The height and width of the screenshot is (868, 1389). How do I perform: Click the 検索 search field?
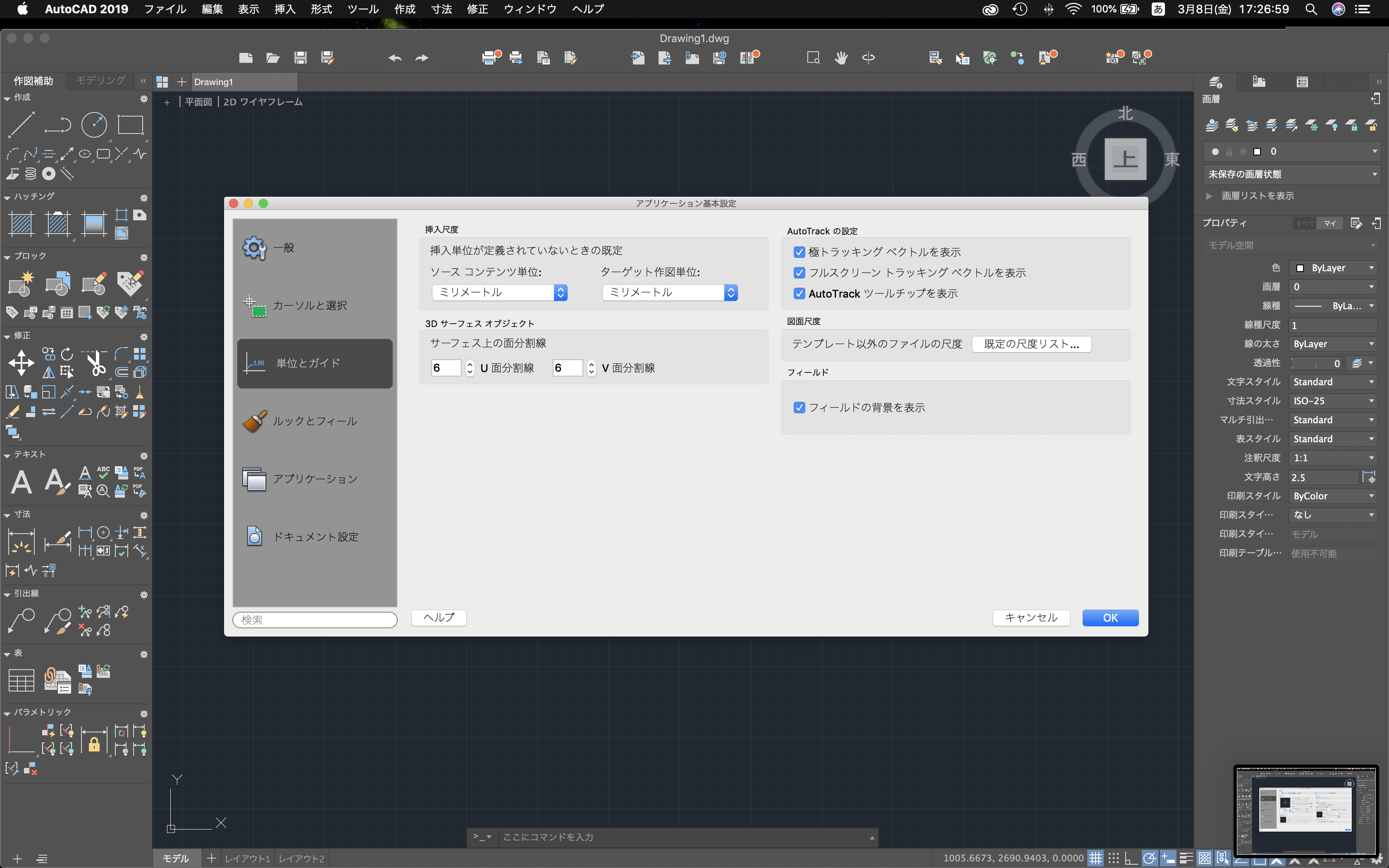point(315,620)
